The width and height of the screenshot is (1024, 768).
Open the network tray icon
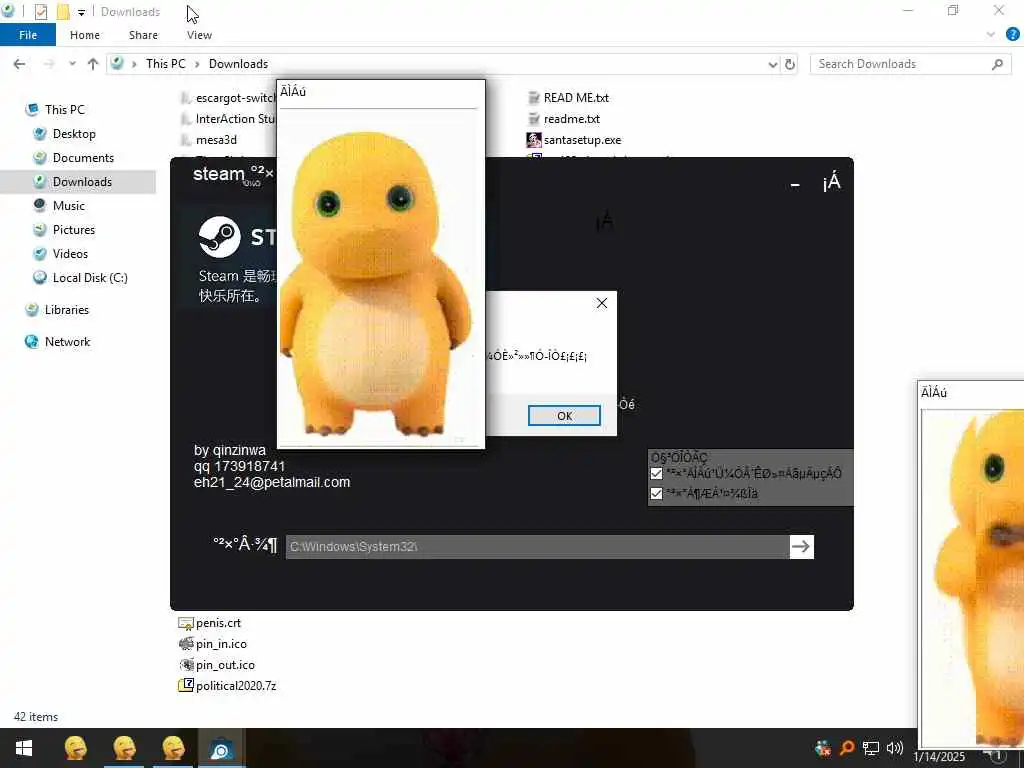pyautogui.click(x=871, y=748)
